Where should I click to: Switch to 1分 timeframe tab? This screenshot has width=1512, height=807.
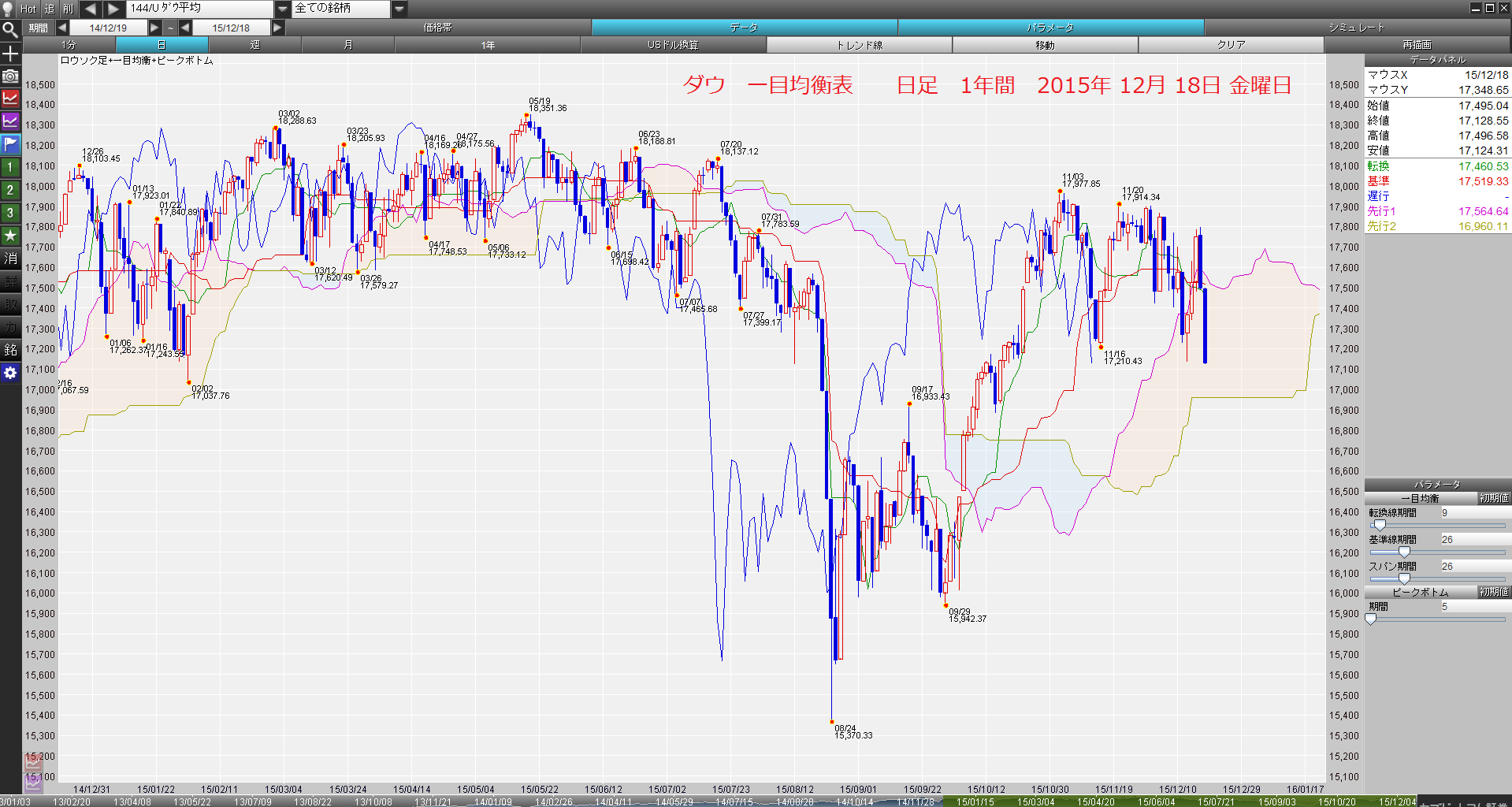(69, 45)
